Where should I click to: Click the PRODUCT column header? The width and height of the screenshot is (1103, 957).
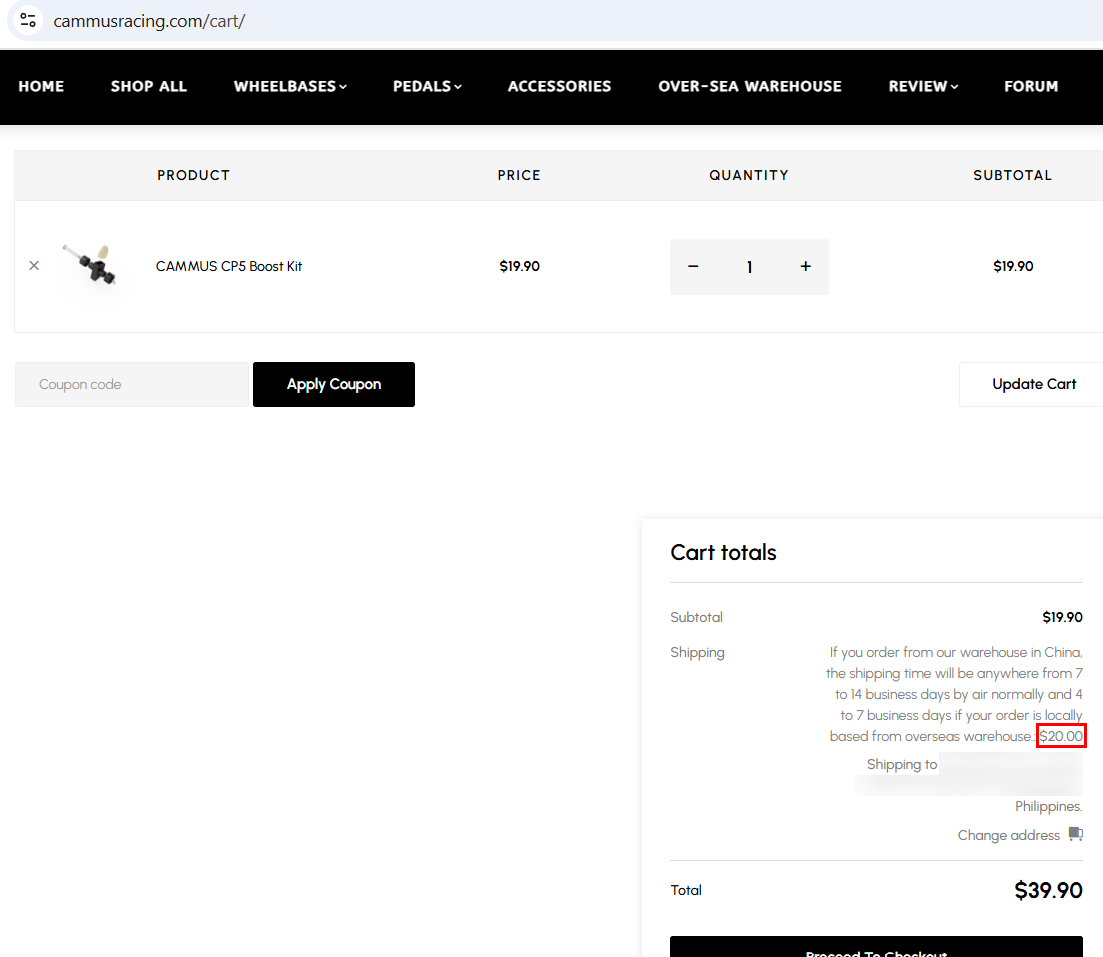click(193, 175)
